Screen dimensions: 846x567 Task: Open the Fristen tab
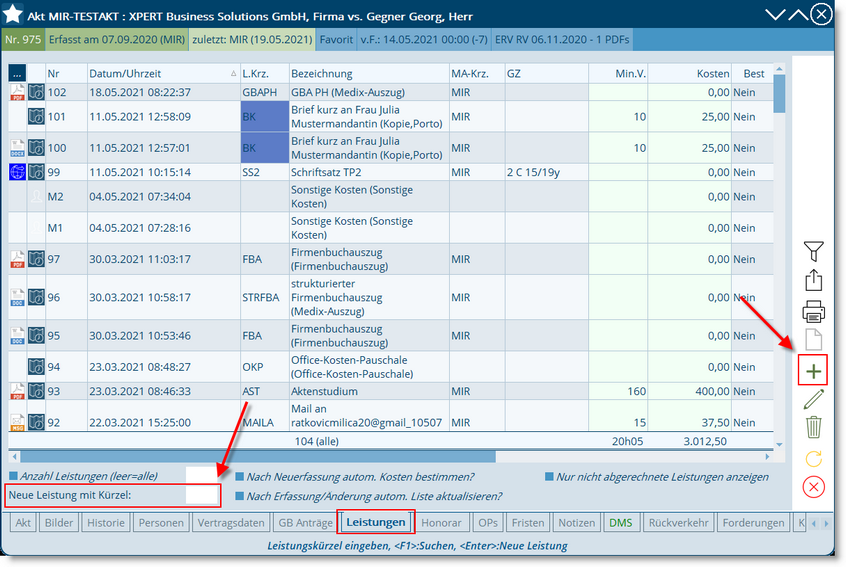coord(528,523)
